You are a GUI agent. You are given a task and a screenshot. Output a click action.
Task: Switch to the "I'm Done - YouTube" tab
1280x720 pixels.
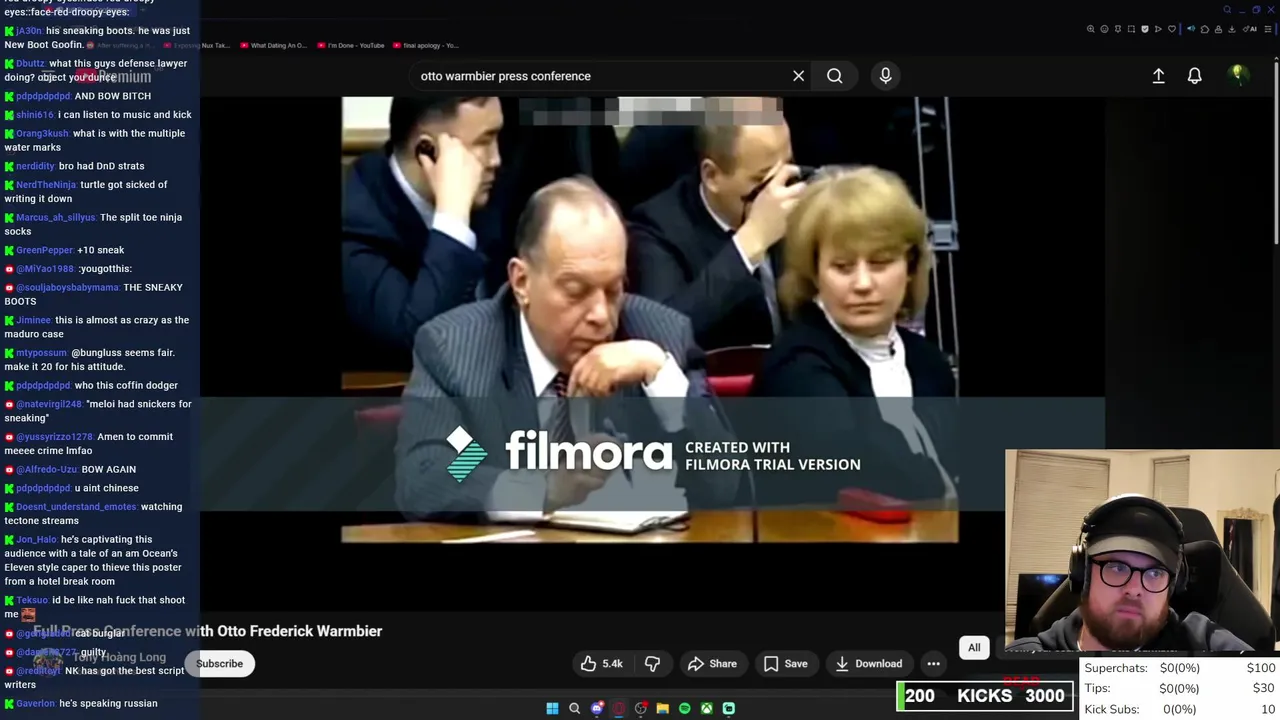click(351, 45)
